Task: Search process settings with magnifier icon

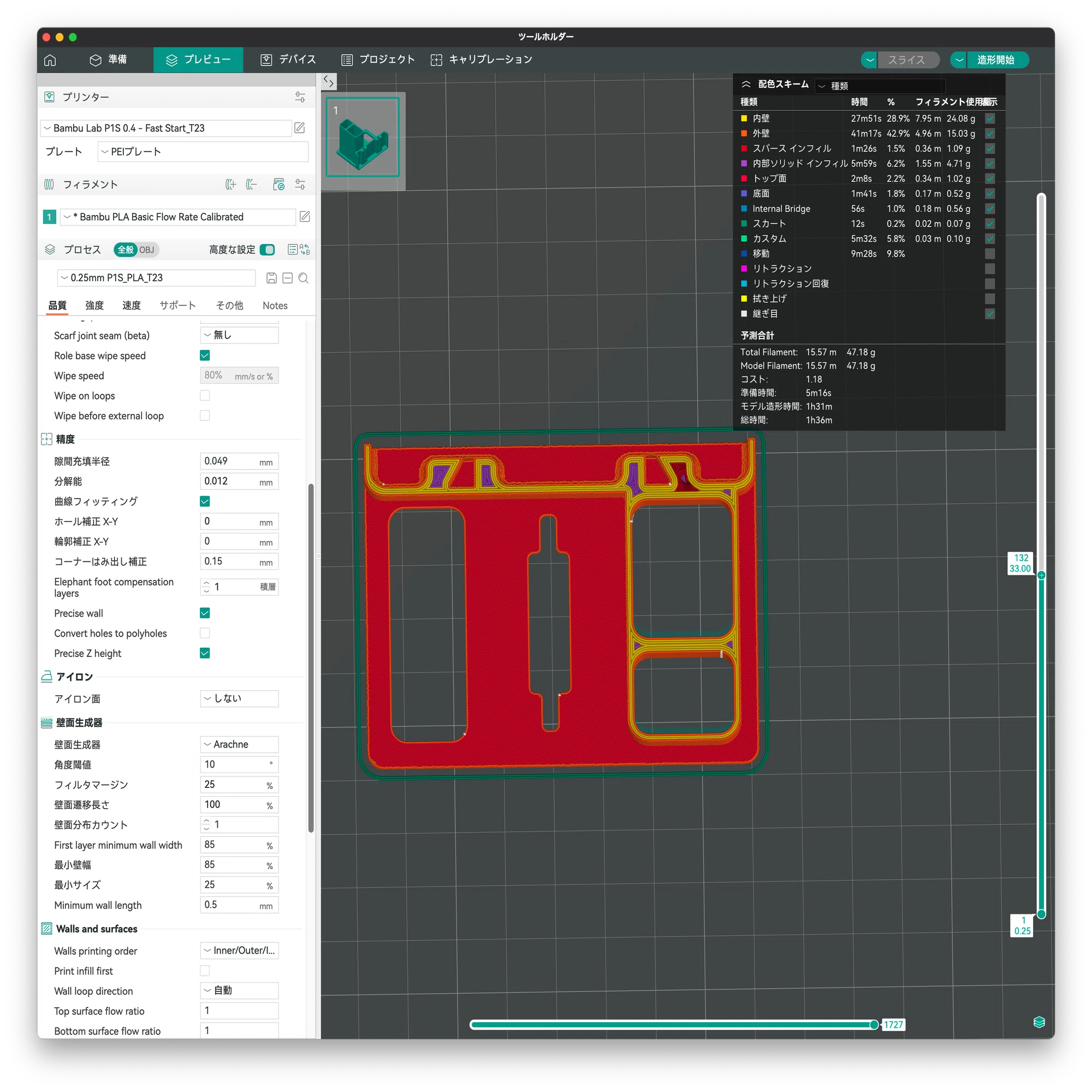Action: coord(304,278)
